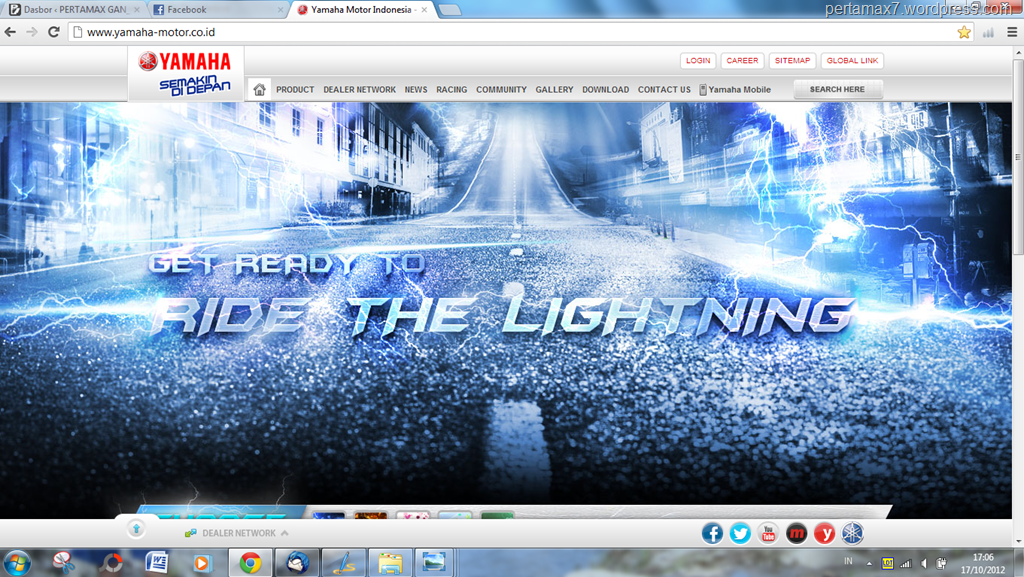This screenshot has height=577, width=1024.
Task: Open the Chrome menu icon
Action: tap(1012, 32)
